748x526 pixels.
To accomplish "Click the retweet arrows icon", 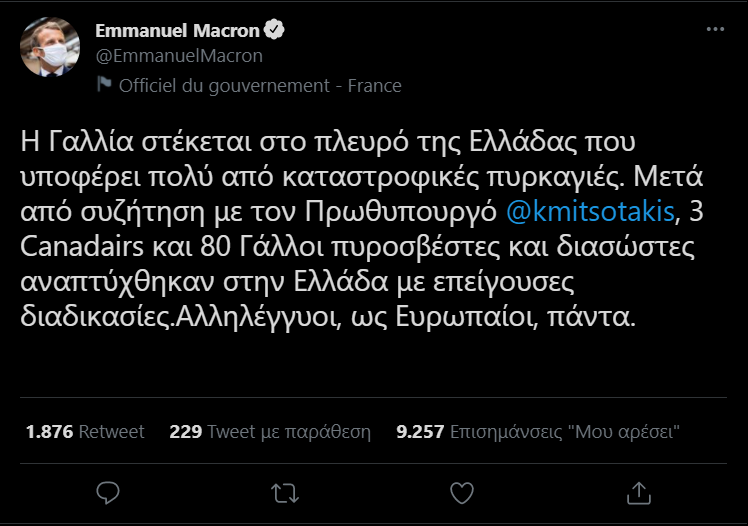I will (285, 491).
